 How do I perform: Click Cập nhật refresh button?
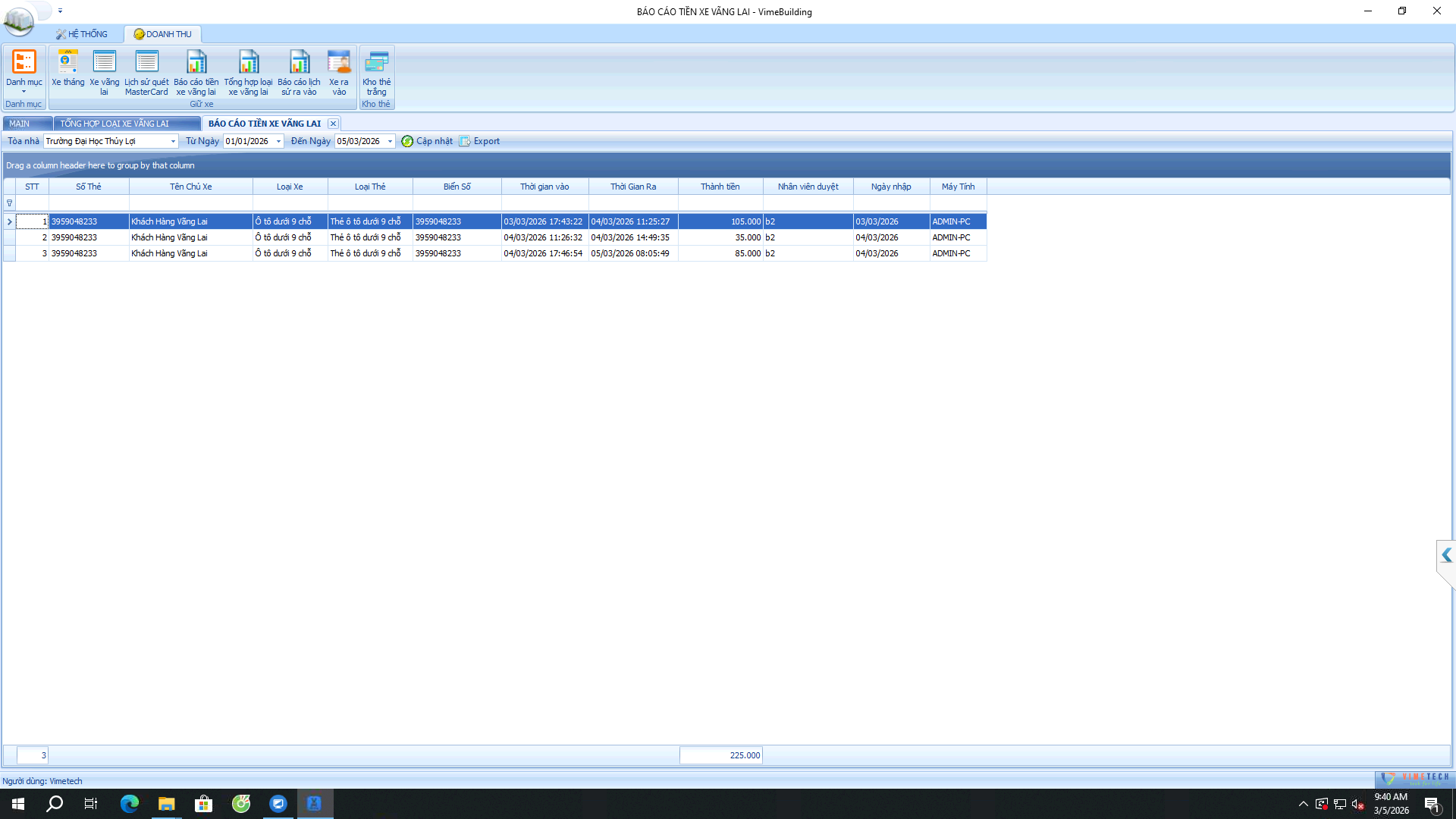pyautogui.click(x=427, y=141)
